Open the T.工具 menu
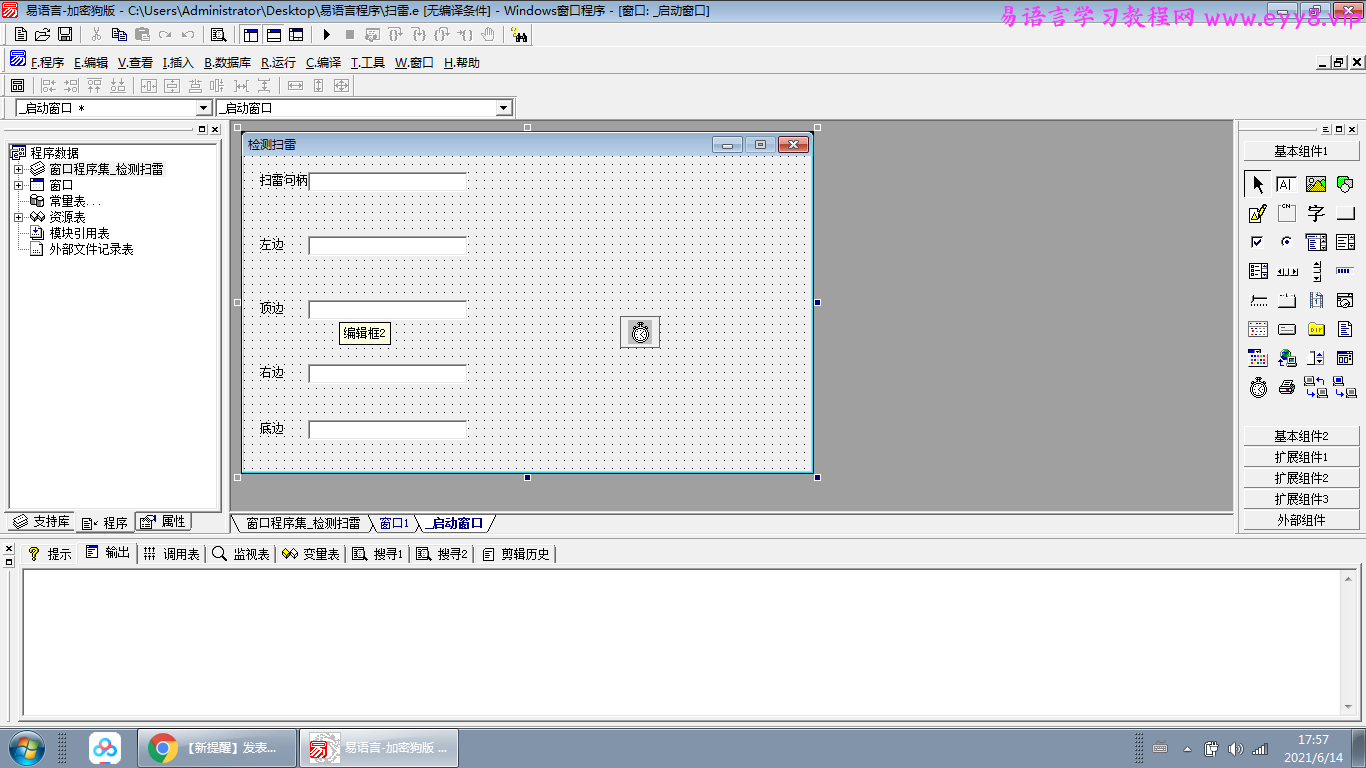Image resolution: width=1366 pixels, height=768 pixels. (368, 62)
